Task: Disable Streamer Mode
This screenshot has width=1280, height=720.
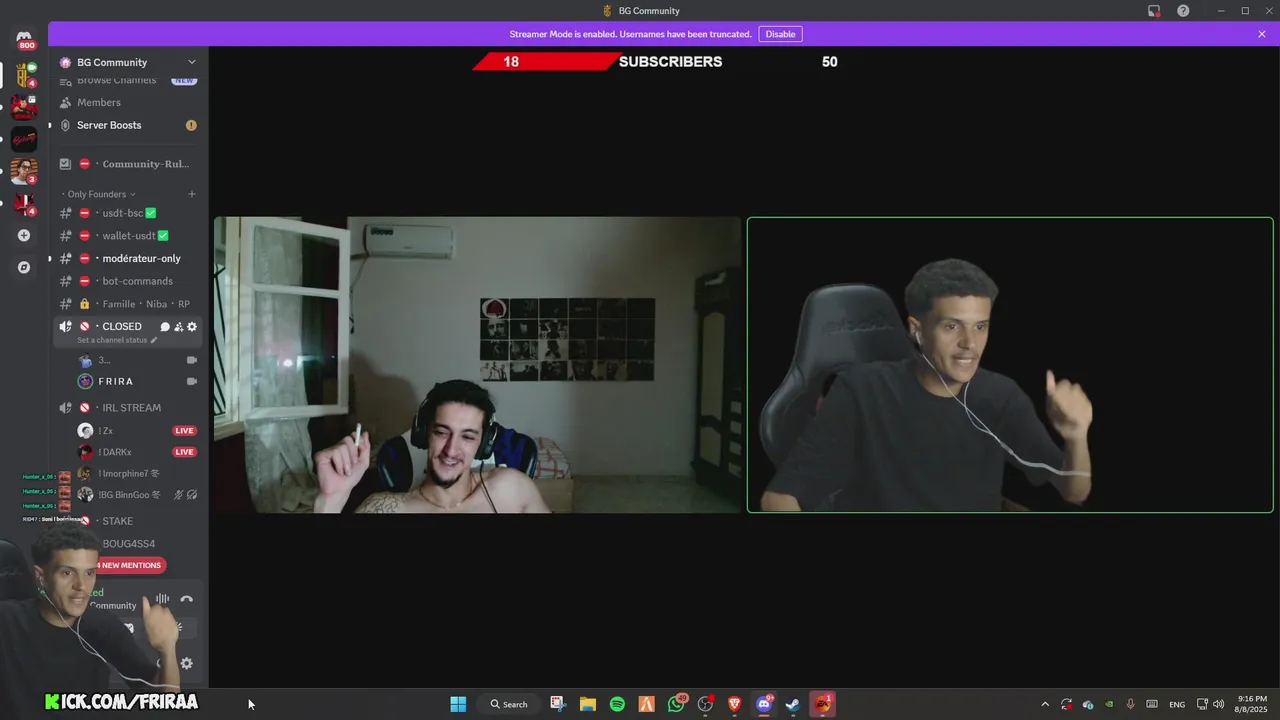Action: tap(780, 34)
